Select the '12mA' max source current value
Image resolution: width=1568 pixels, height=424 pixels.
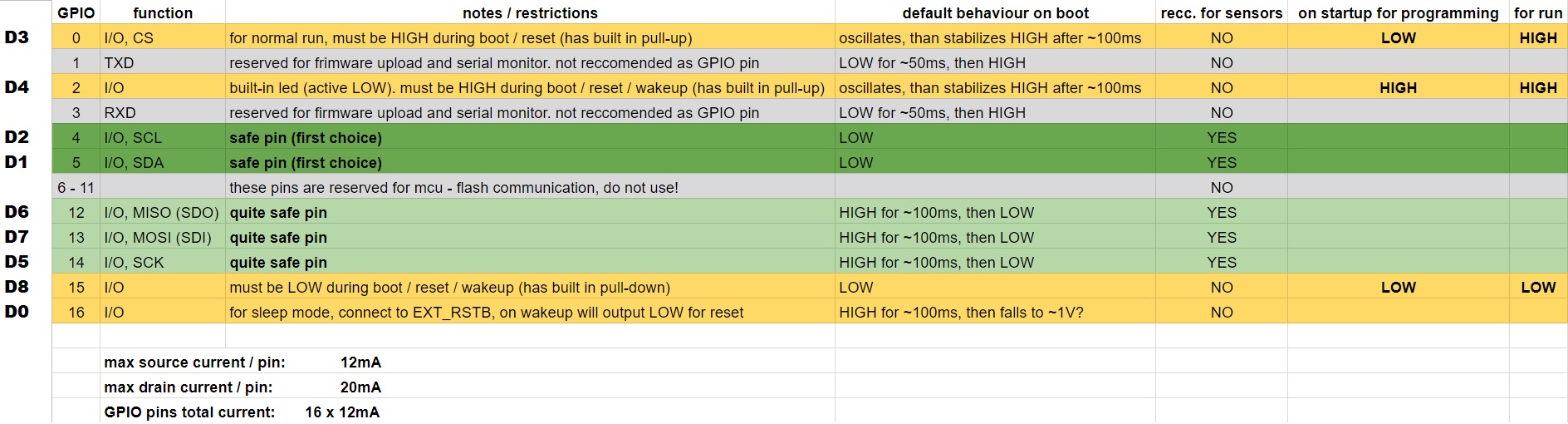[x=360, y=362]
